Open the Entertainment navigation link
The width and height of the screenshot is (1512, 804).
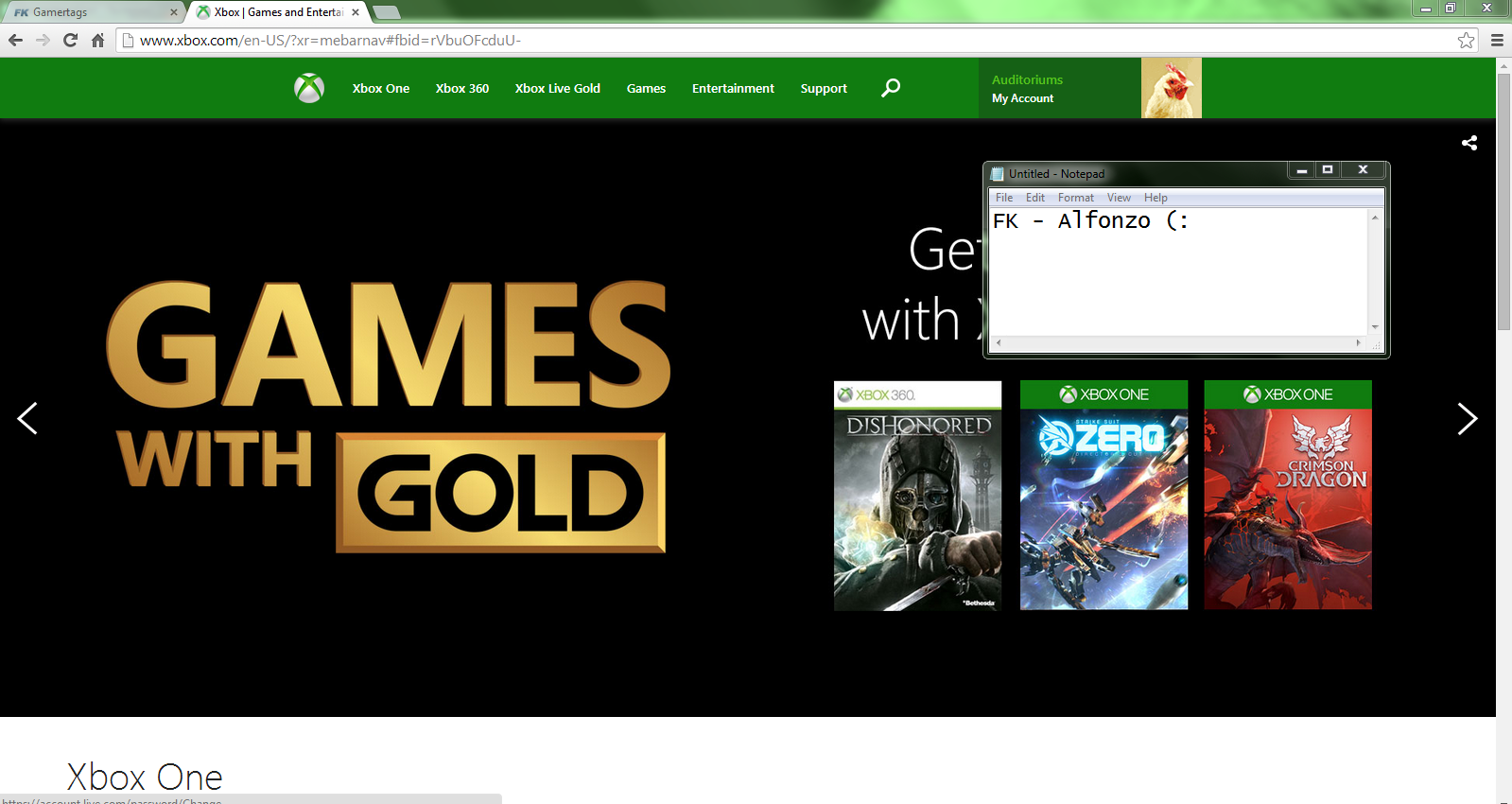pos(733,88)
